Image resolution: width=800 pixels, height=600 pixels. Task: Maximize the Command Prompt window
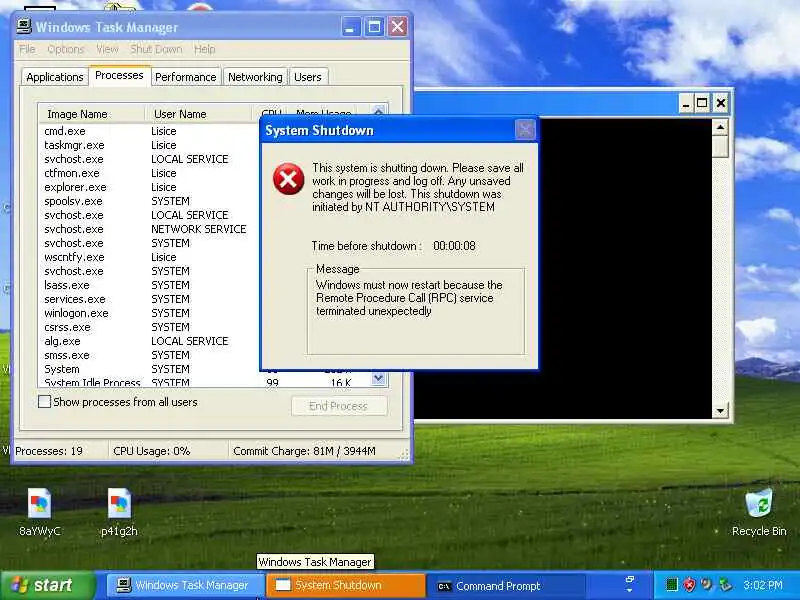[702, 104]
